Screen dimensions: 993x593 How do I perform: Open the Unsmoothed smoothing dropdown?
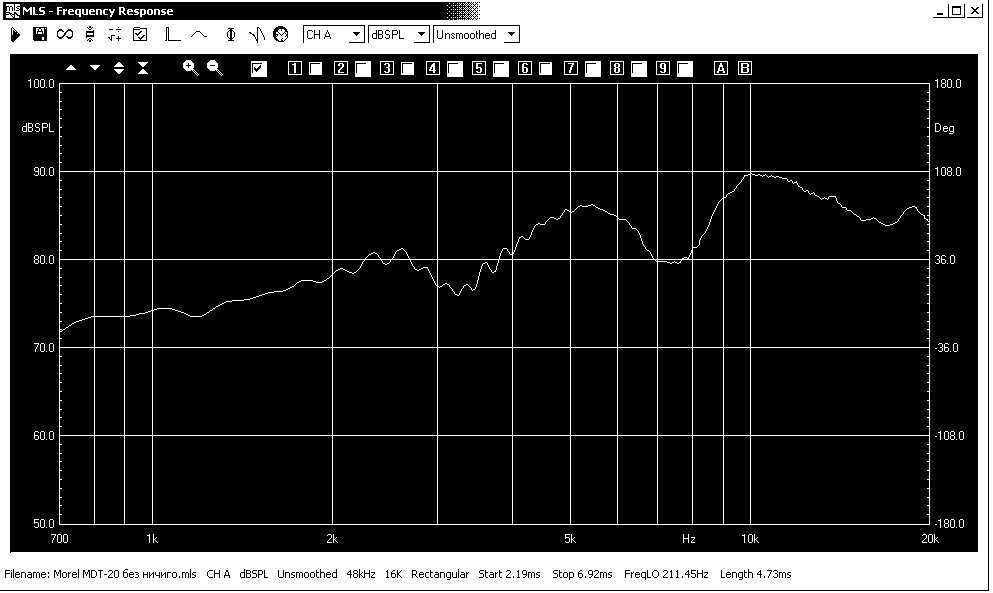click(x=512, y=35)
